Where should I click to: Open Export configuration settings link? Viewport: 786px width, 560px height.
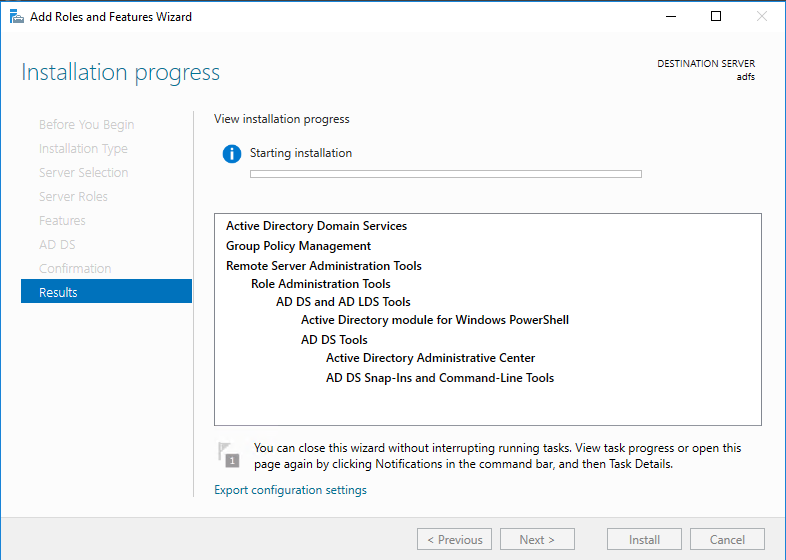point(290,490)
